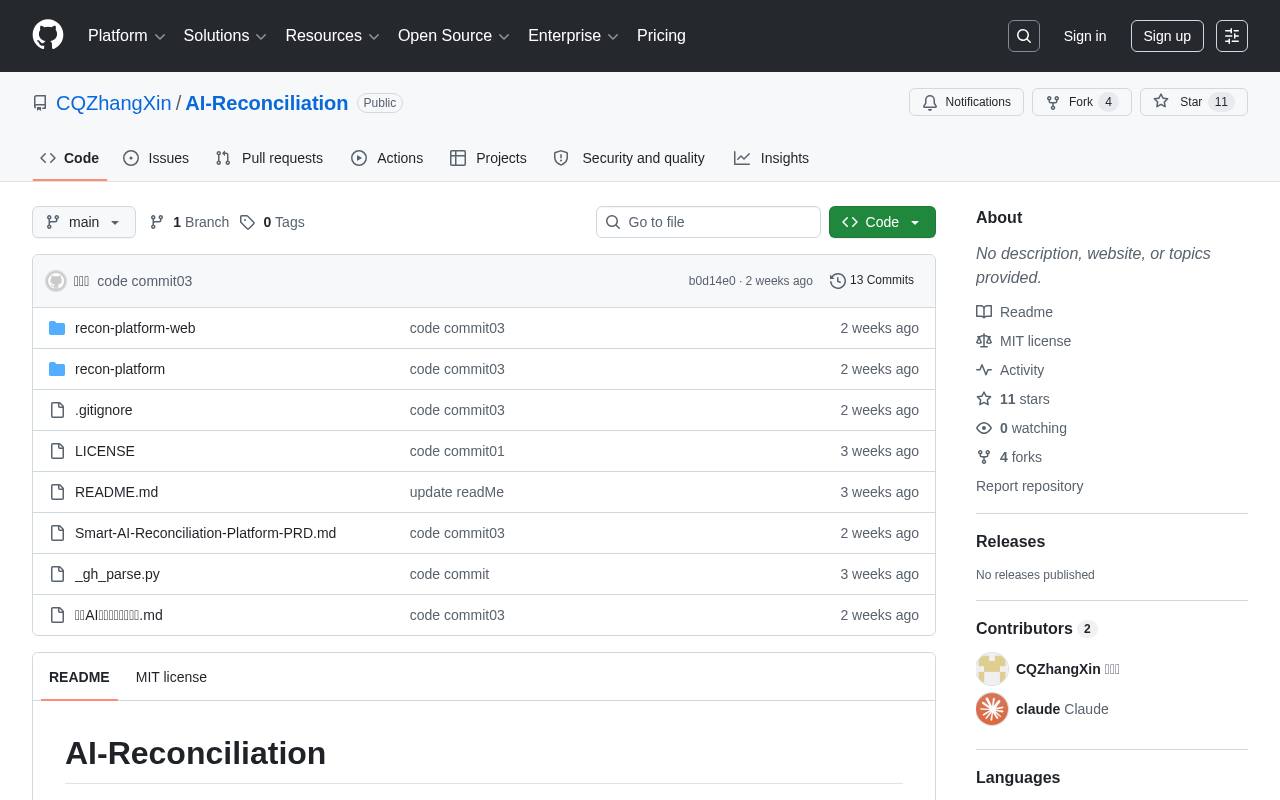
Task: Click the repository book icon beside CQZhangXin
Action: pos(40,103)
